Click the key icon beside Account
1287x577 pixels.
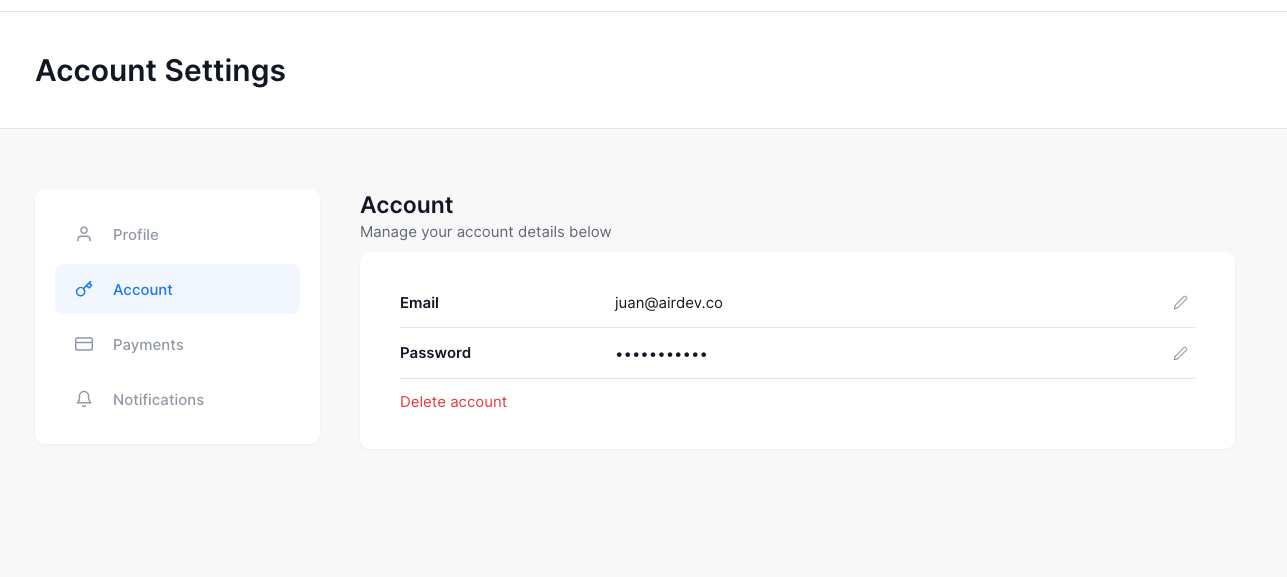tap(84, 289)
